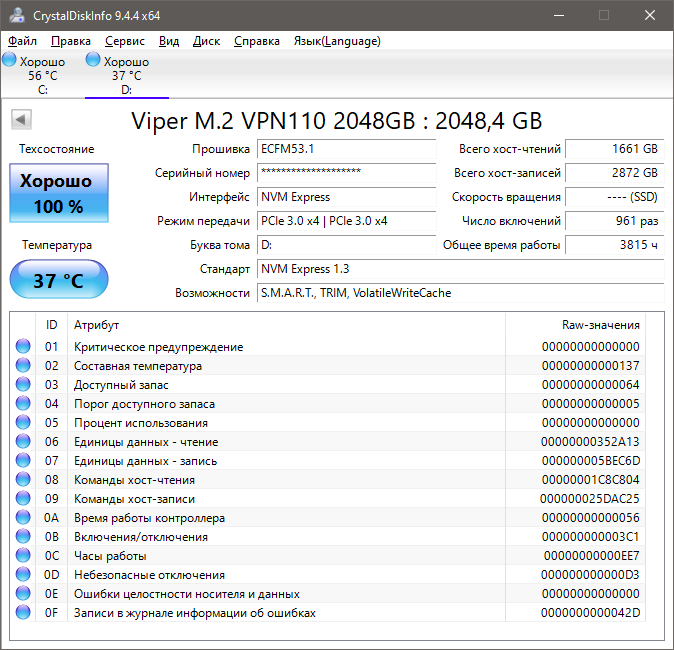Select the blue status orb for drive C:

pos(9,59)
